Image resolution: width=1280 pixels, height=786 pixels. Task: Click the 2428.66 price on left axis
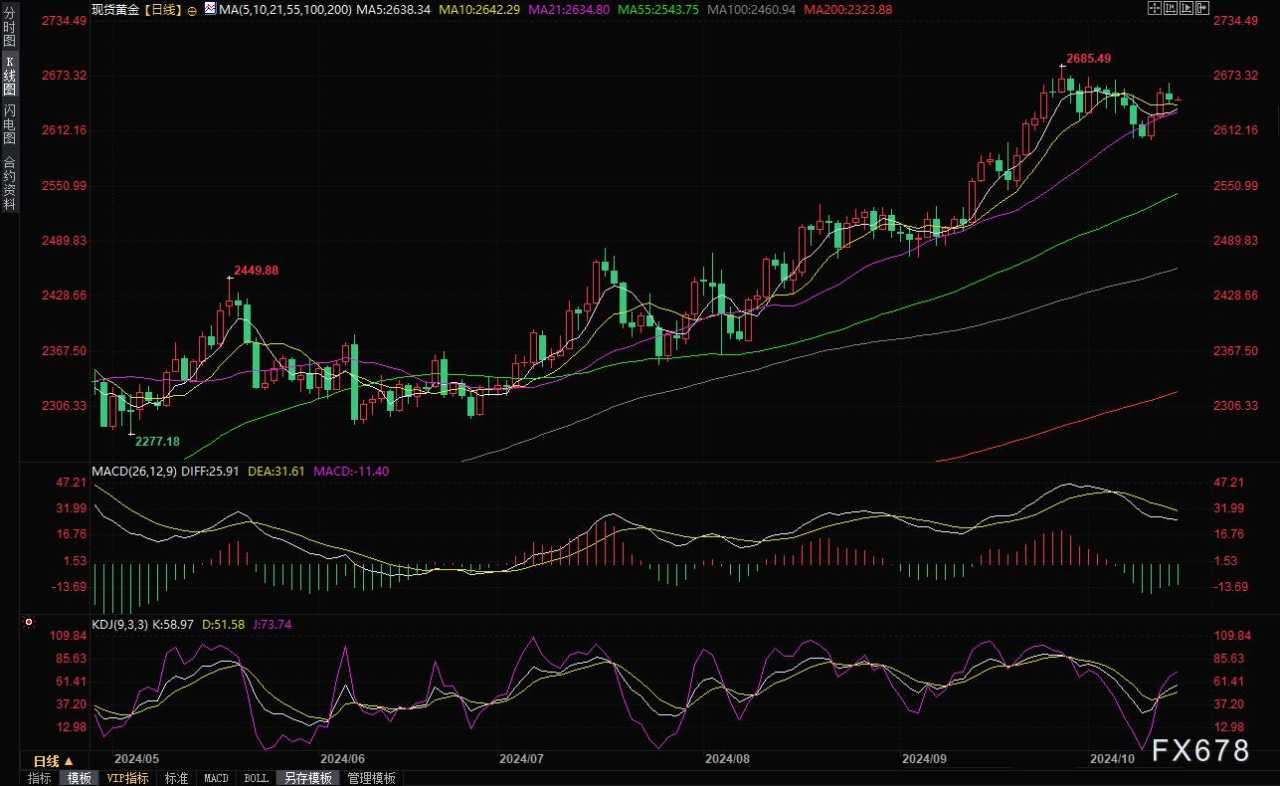64,296
